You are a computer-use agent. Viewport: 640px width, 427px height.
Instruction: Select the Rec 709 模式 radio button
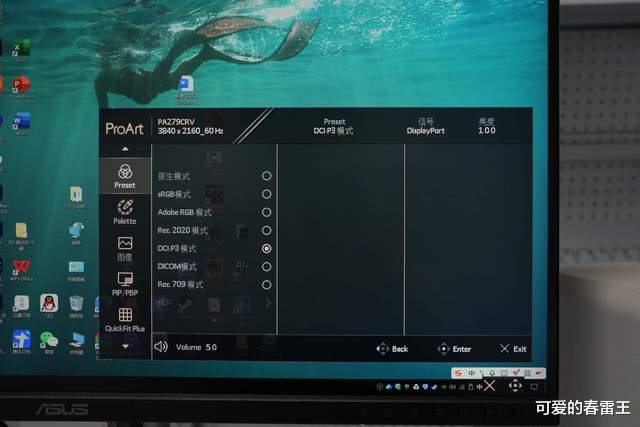click(267, 285)
